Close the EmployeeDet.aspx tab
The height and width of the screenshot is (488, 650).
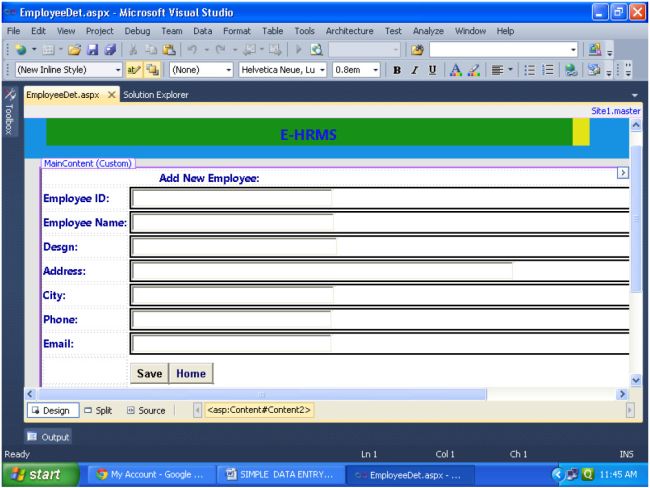click(x=112, y=95)
